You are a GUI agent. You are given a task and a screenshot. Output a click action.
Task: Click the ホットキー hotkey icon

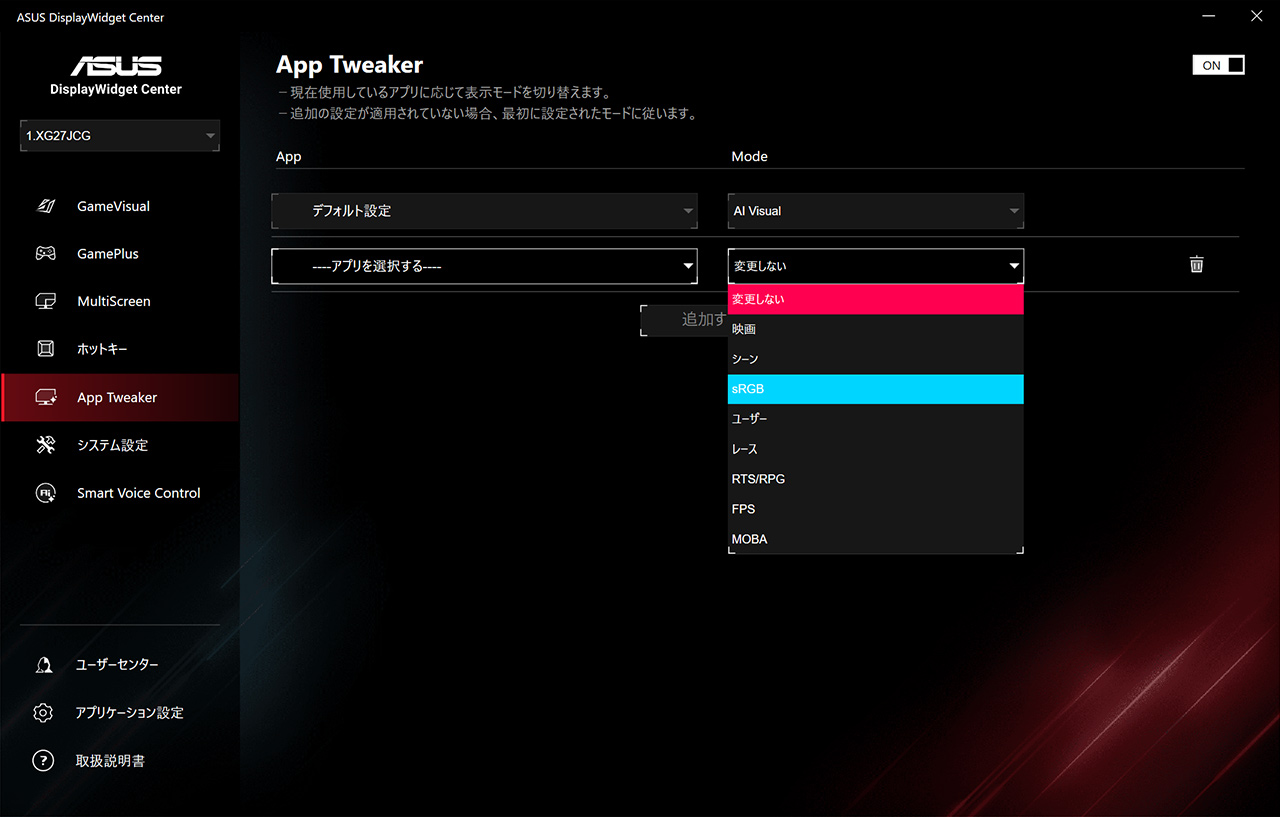tap(45, 349)
